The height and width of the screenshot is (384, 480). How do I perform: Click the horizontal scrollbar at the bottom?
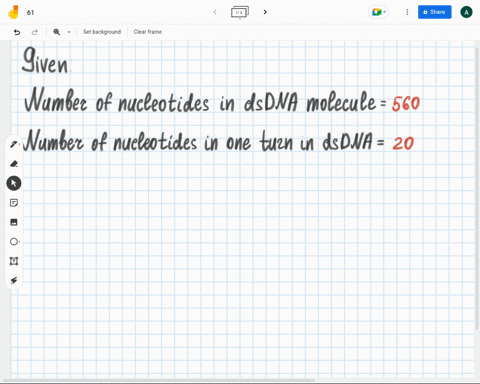point(158,380)
